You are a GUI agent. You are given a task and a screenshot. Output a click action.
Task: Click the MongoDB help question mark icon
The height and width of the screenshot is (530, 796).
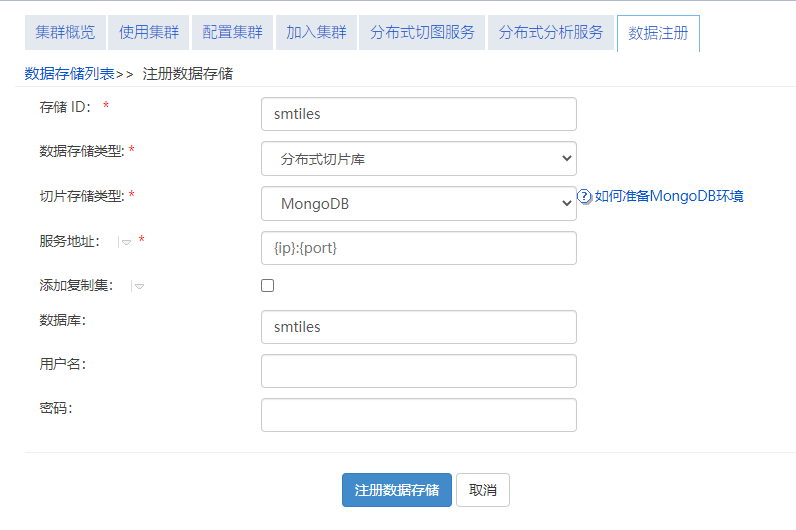point(584,197)
